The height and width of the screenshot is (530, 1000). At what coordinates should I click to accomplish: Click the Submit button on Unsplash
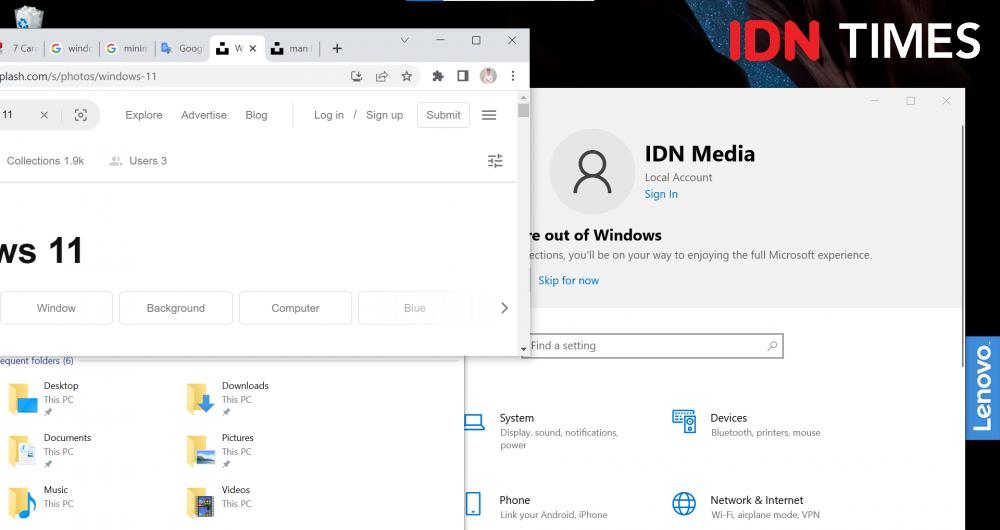point(443,115)
